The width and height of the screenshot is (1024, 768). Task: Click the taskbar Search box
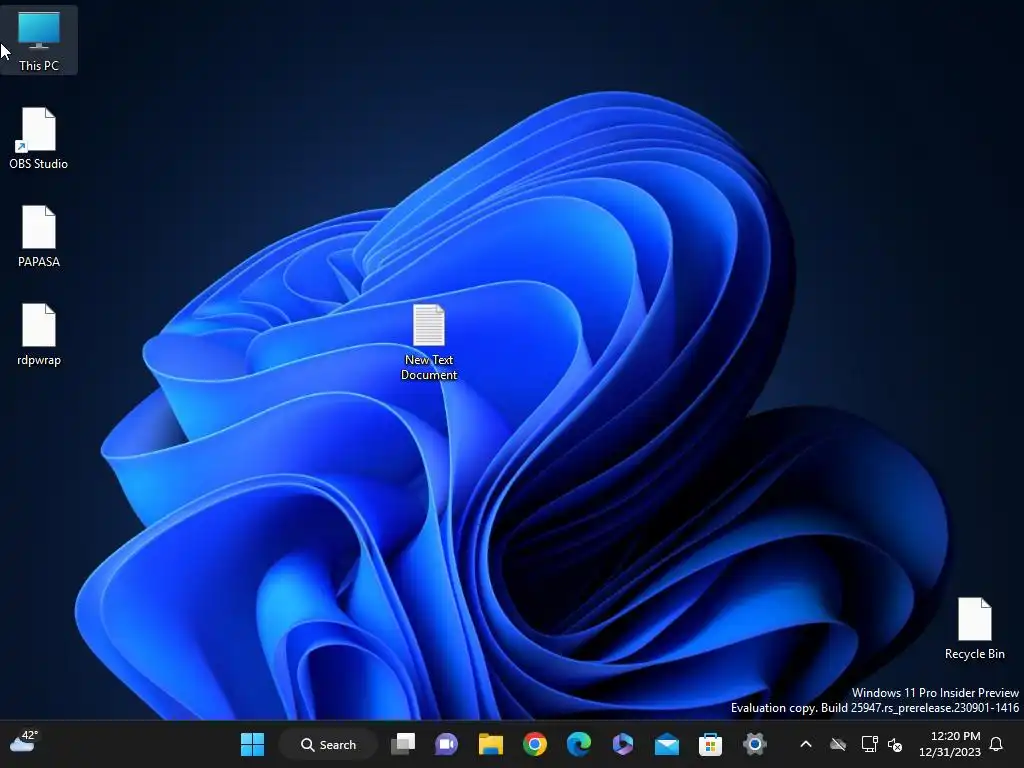click(x=328, y=744)
